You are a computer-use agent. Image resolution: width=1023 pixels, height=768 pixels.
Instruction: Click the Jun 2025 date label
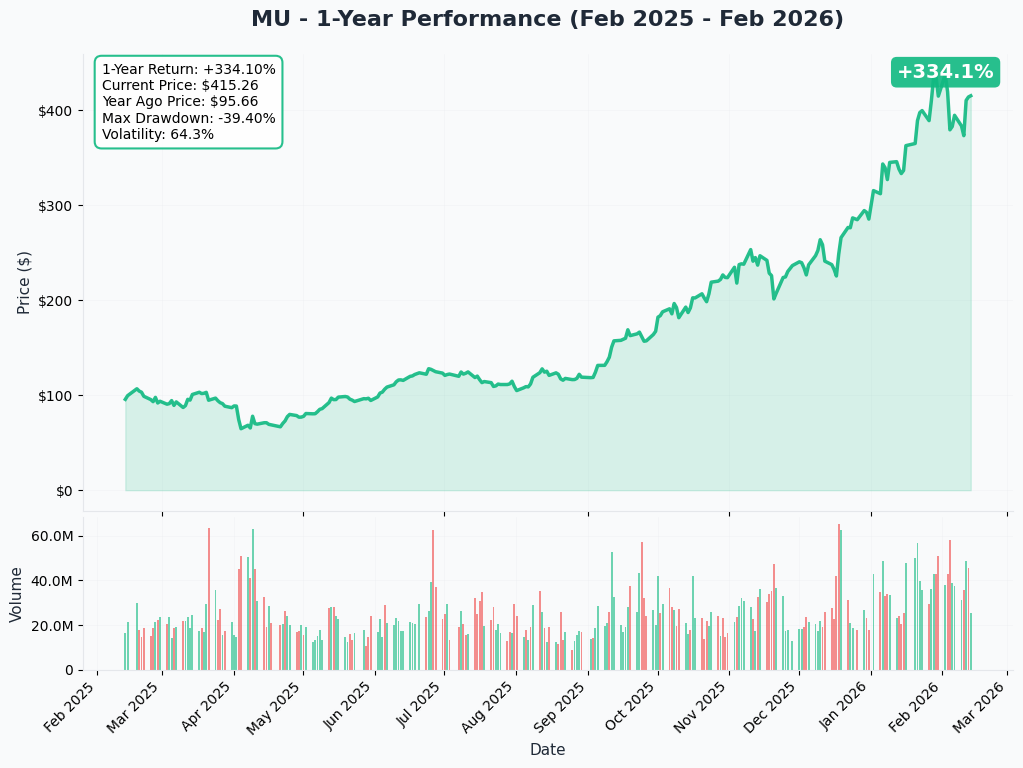coord(350,707)
